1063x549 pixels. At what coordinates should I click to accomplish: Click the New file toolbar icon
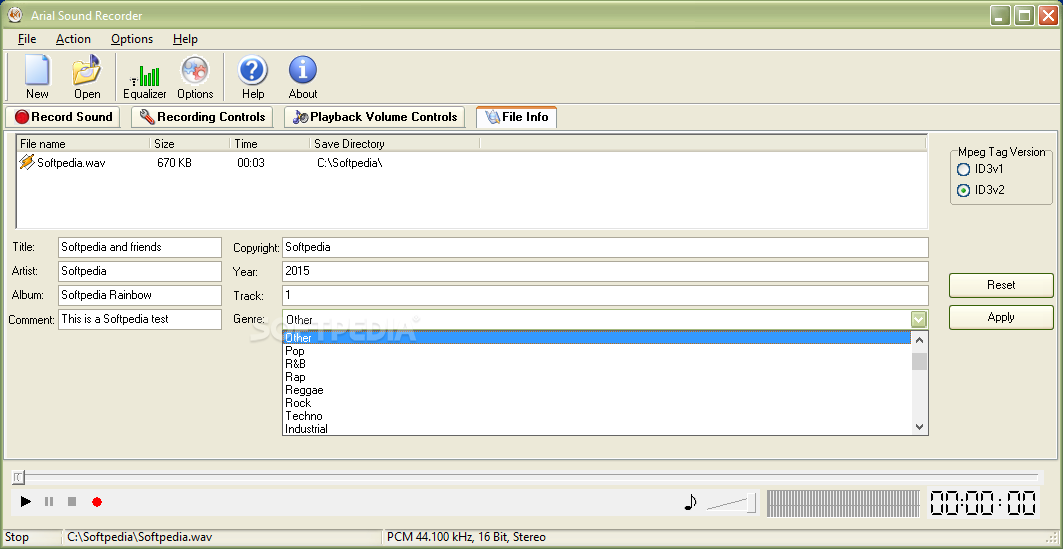click(x=37, y=77)
